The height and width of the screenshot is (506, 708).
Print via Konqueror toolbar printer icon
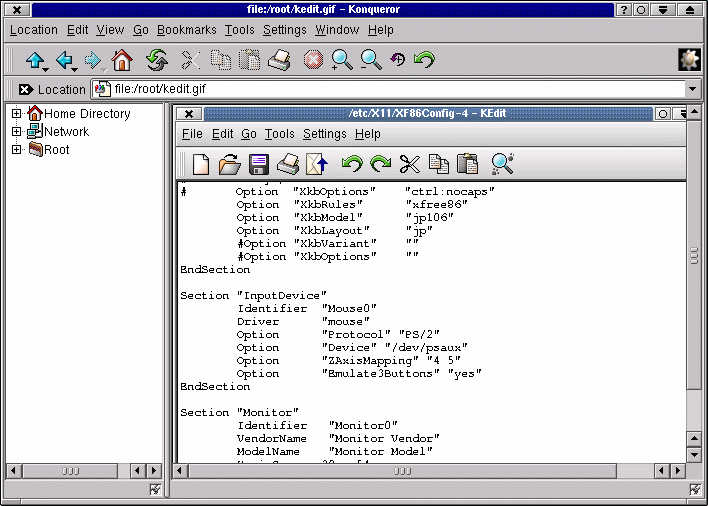[279, 60]
